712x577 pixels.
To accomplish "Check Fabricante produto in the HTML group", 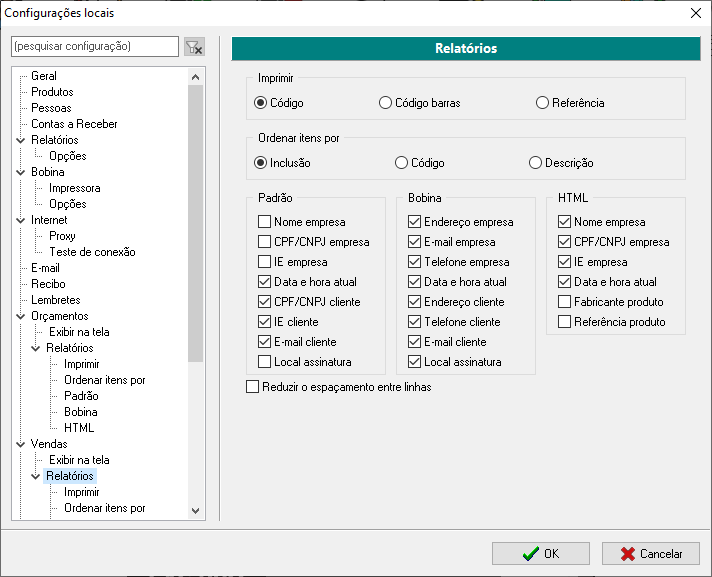I will pos(565,302).
